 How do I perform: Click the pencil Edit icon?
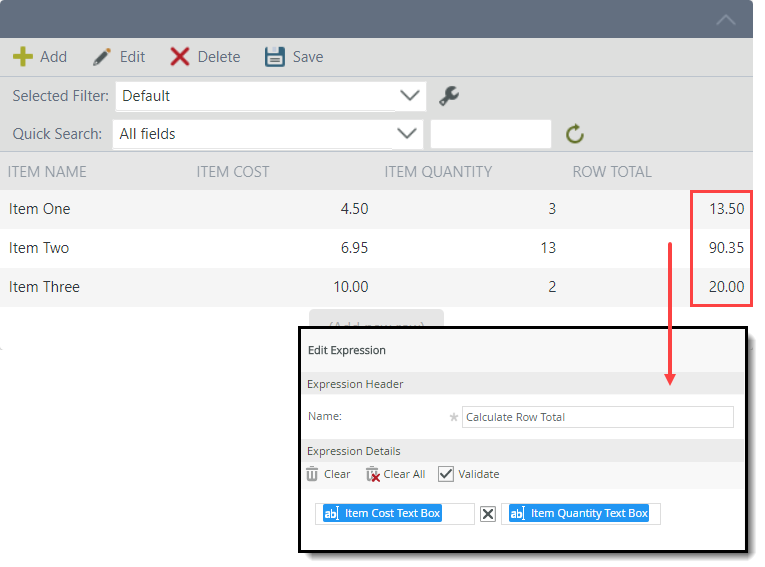pos(102,57)
